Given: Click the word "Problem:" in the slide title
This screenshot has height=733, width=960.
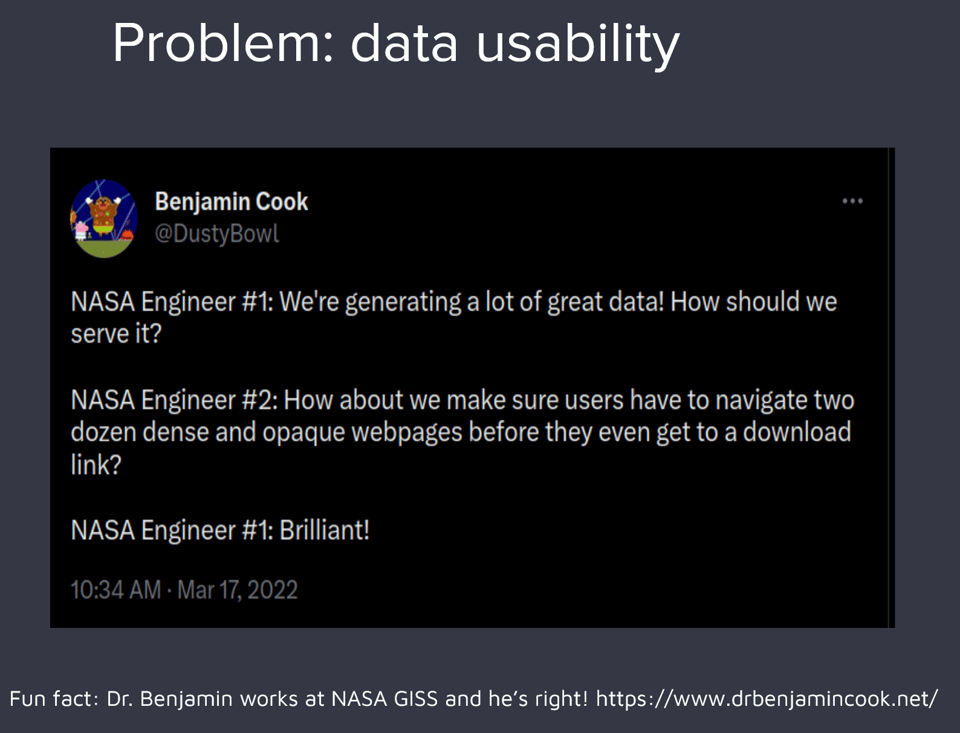Looking at the screenshot, I should coord(224,44).
